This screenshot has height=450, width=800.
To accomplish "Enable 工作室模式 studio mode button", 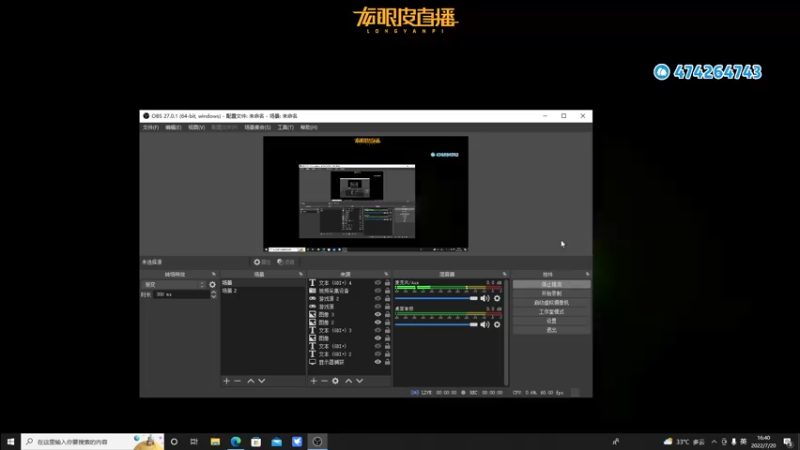I will pos(552,312).
